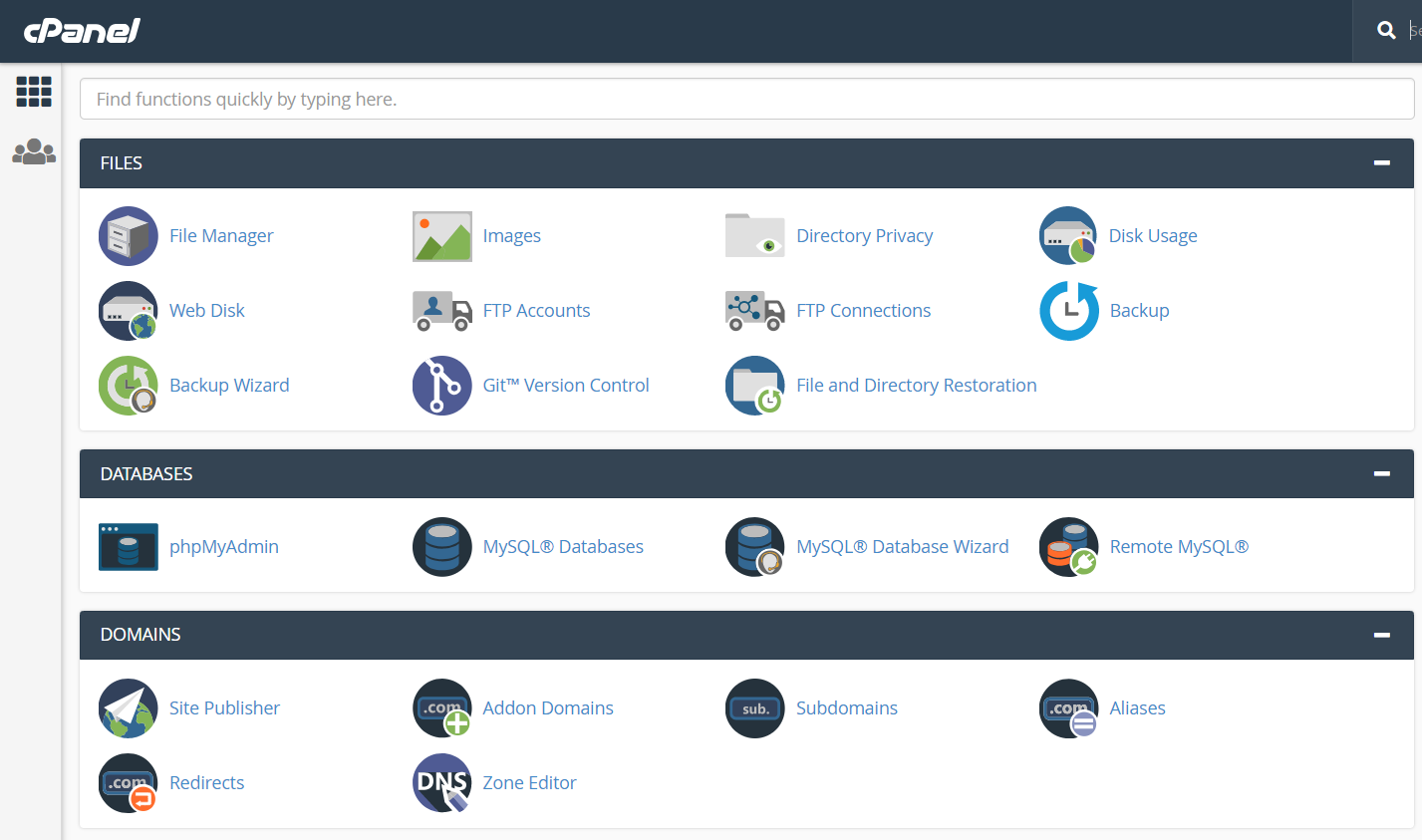Open FTP Accounts manager
Viewport: 1422px width, 840px height.
(x=536, y=310)
